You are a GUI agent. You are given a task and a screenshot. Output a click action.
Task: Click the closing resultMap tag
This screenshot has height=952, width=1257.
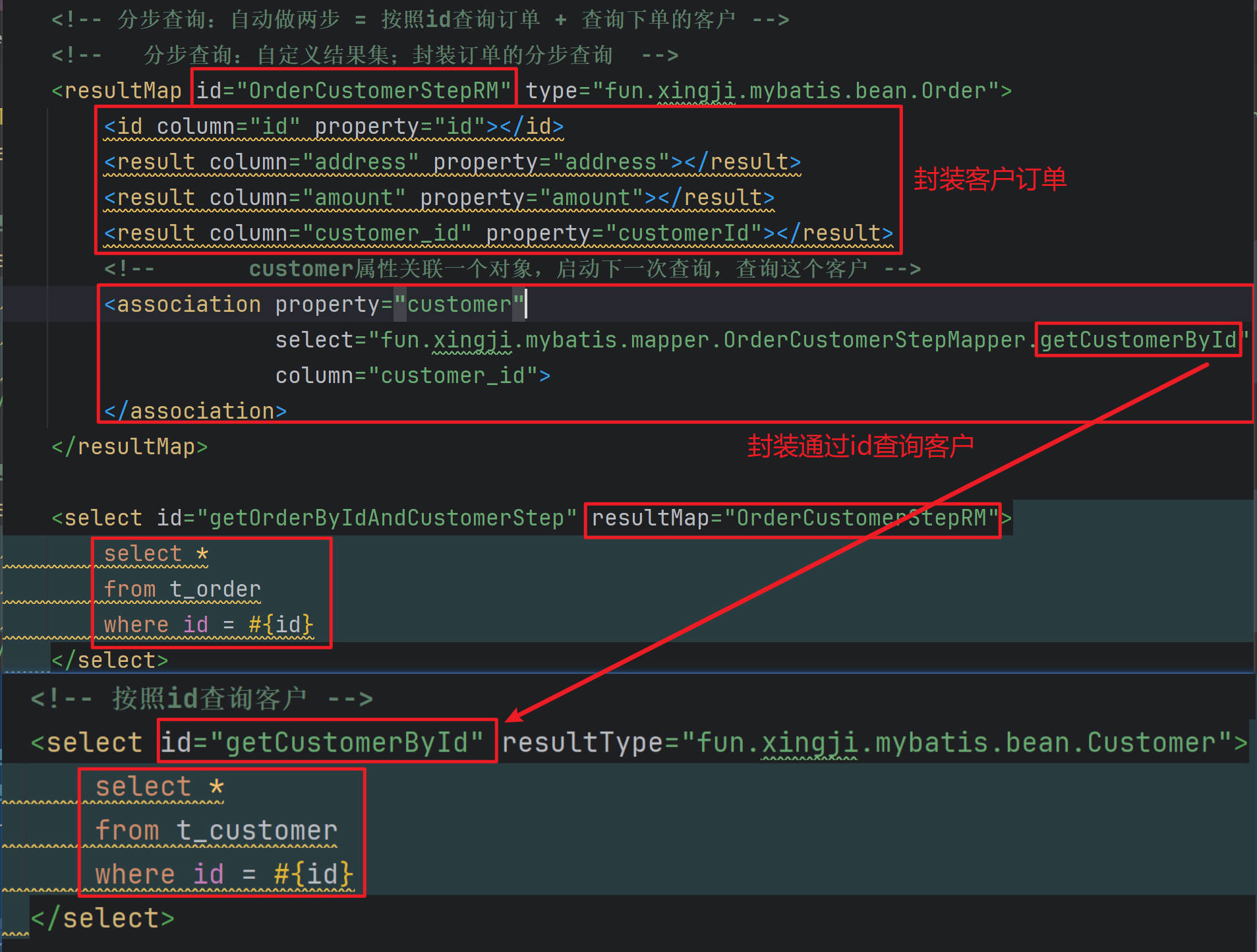coord(130,446)
